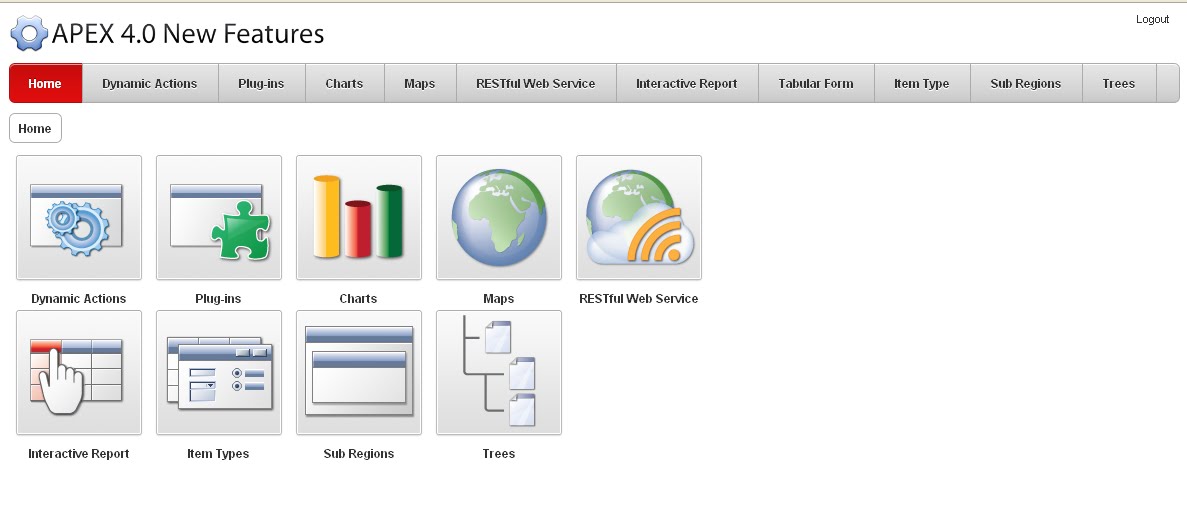Select the Home tab
This screenshot has width=1187, height=509.
tap(45, 83)
